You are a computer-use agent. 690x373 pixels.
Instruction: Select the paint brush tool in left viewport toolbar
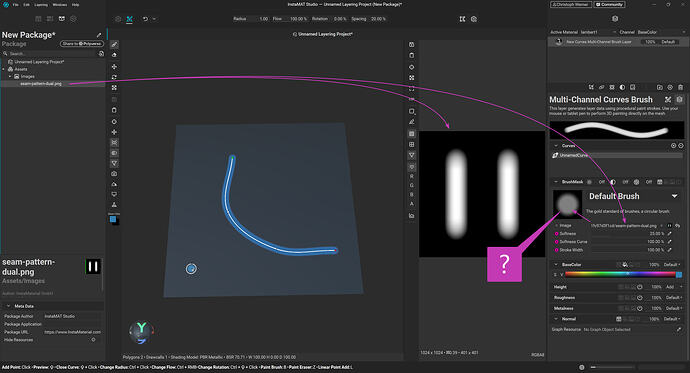(x=114, y=44)
